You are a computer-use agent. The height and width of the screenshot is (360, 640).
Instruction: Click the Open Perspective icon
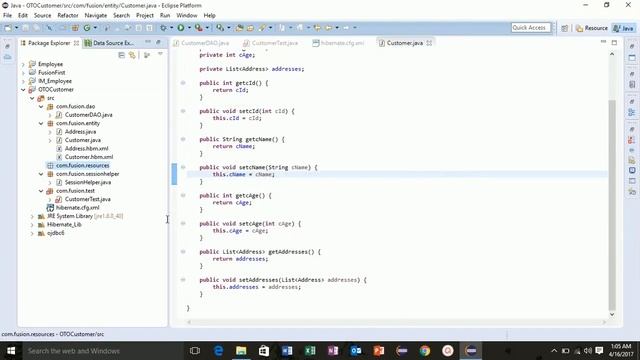pyautogui.click(x=565, y=28)
